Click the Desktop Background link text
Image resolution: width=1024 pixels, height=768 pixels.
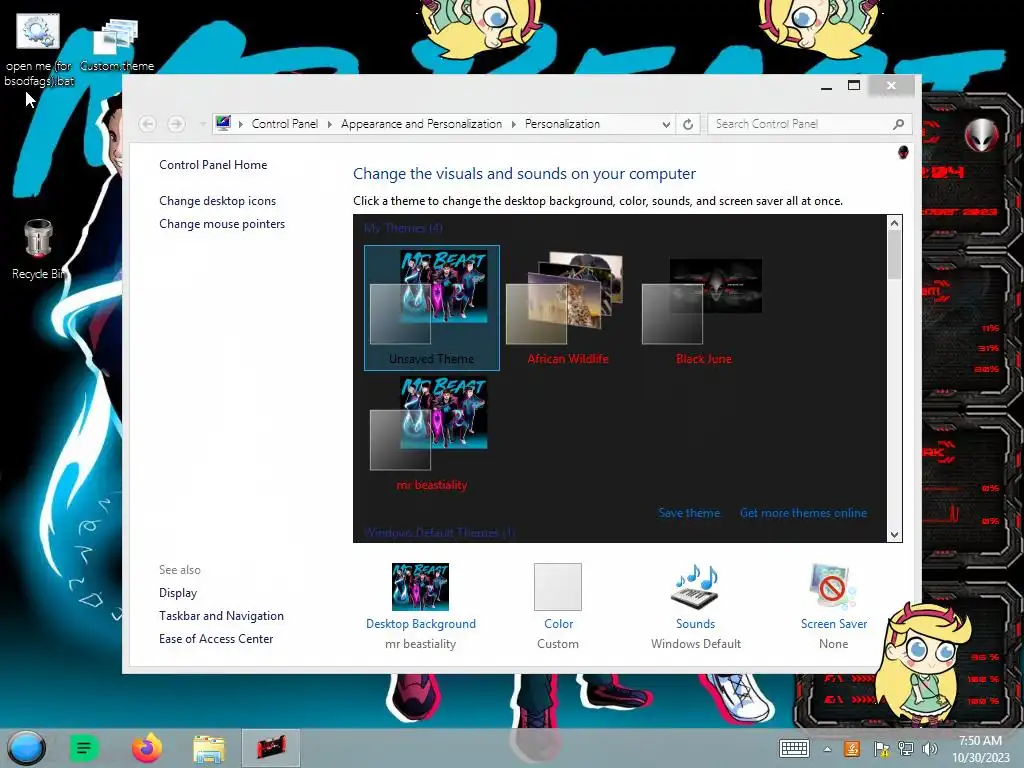pos(421,624)
